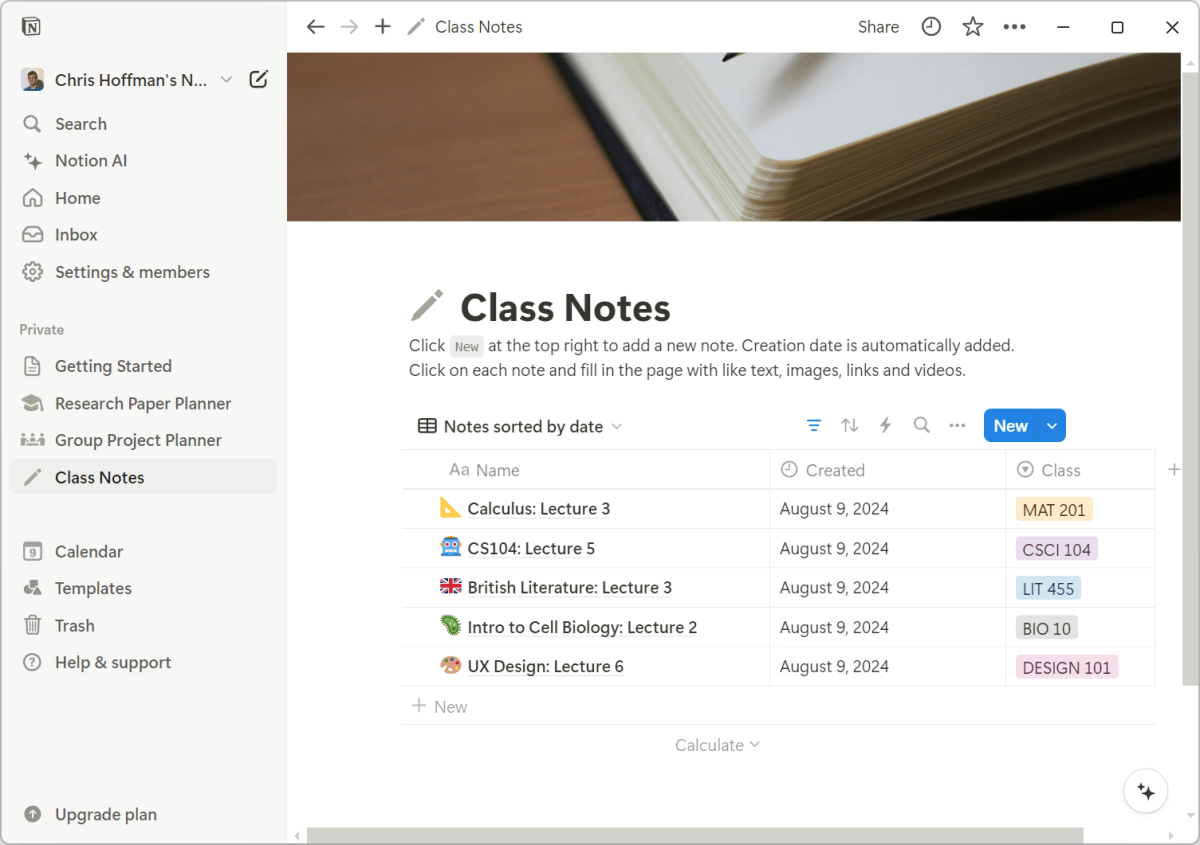This screenshot has height=845, width=1200.
Task: Click the add column plus icon
Action: point(1174,470)
